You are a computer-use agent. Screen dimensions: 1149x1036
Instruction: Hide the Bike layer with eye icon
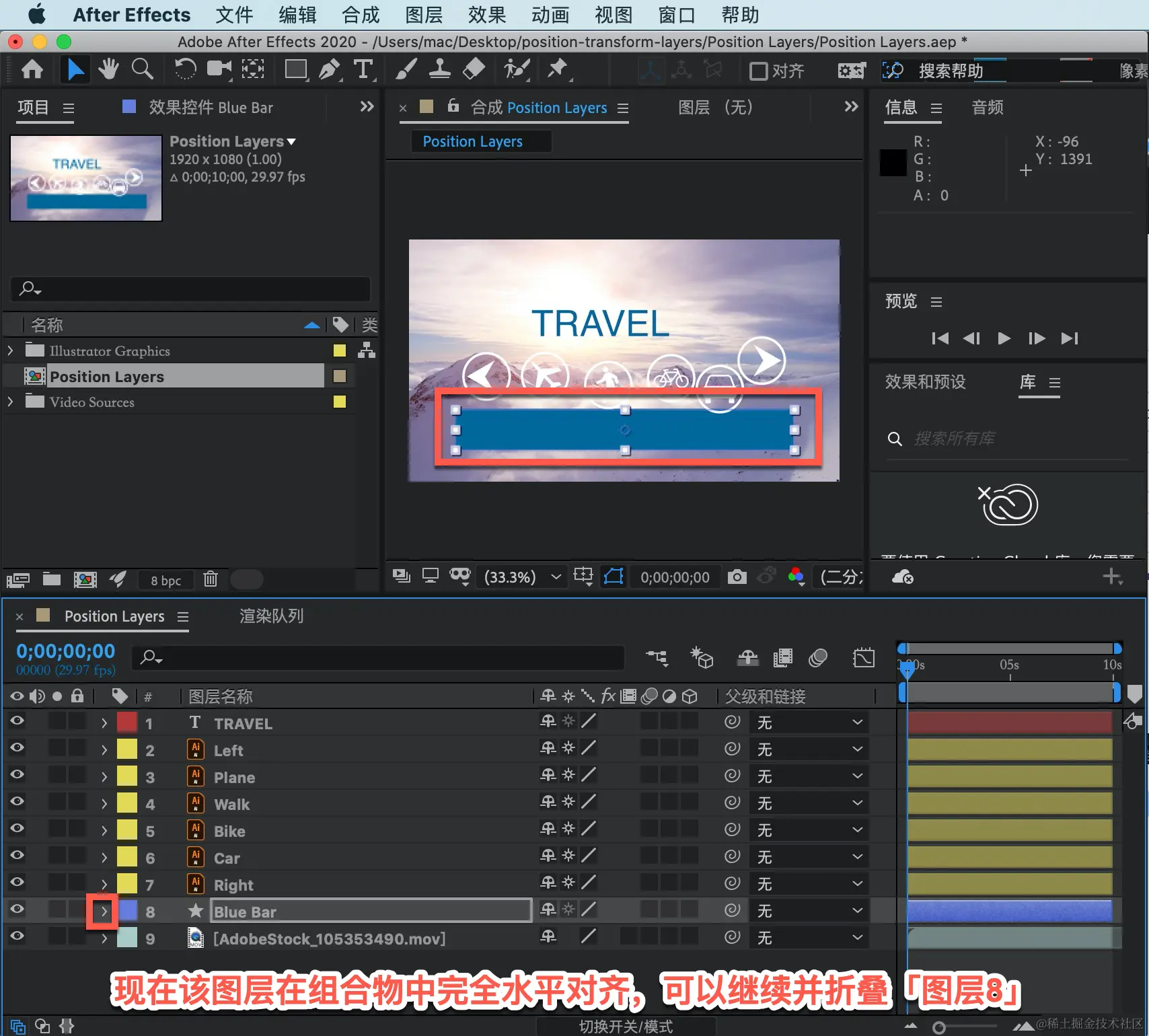coord(17,829)
